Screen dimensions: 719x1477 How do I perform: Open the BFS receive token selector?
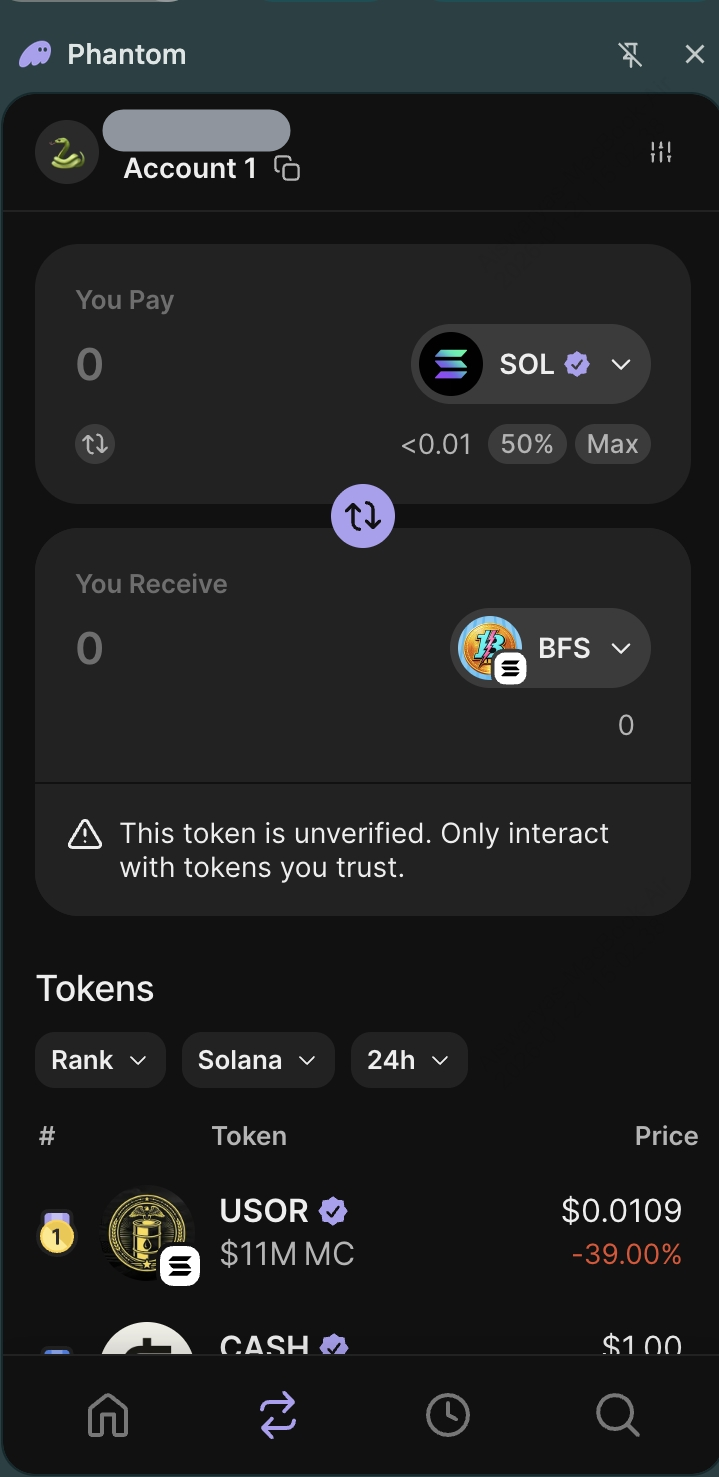pos(550,648)
